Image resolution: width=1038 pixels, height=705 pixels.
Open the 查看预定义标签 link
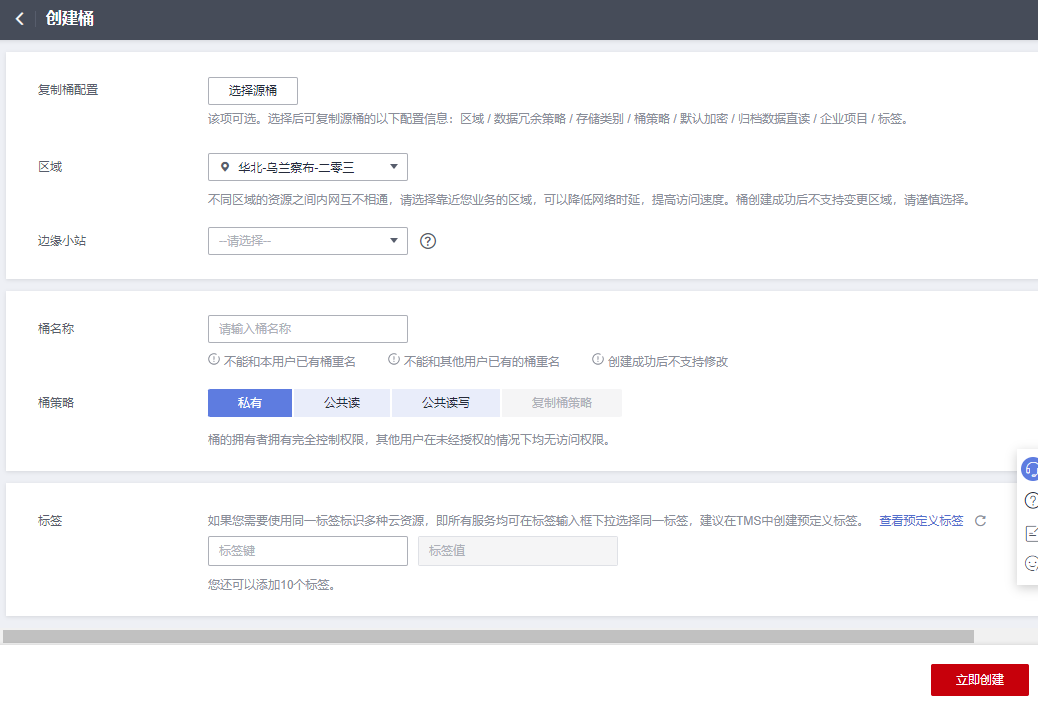tap(921, 521)
